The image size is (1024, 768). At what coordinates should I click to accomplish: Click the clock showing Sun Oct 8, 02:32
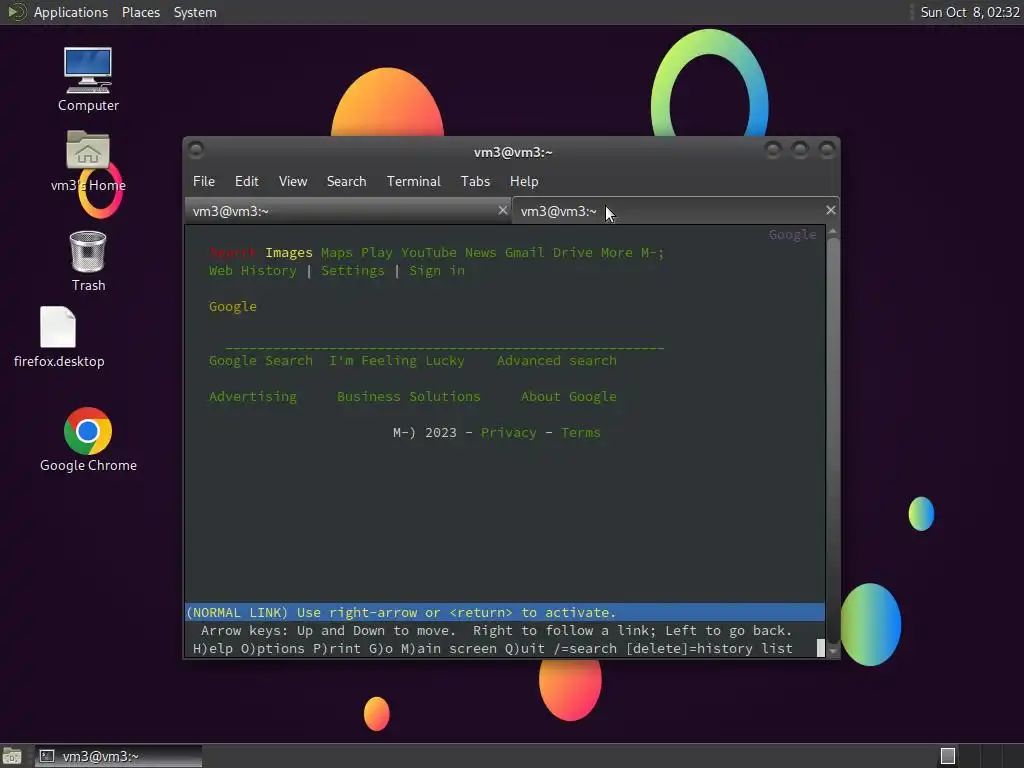(970, 12)
